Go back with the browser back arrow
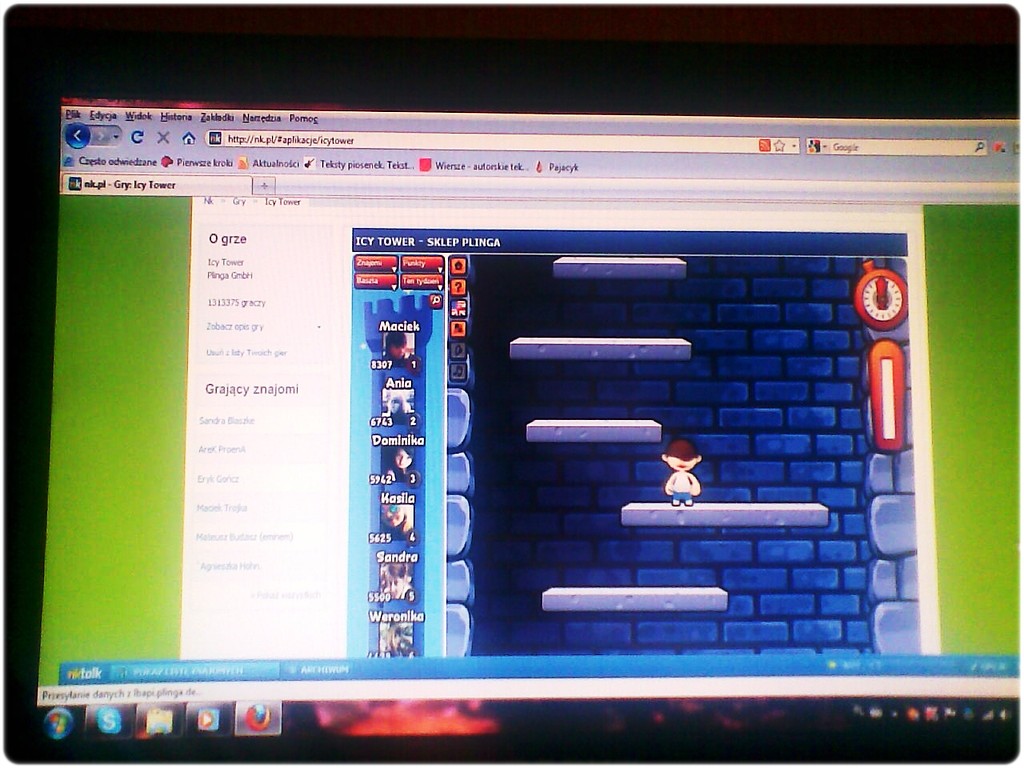The height and width of the screenshot is (768, 1024). pyautogui.click(x=78, y=136)
